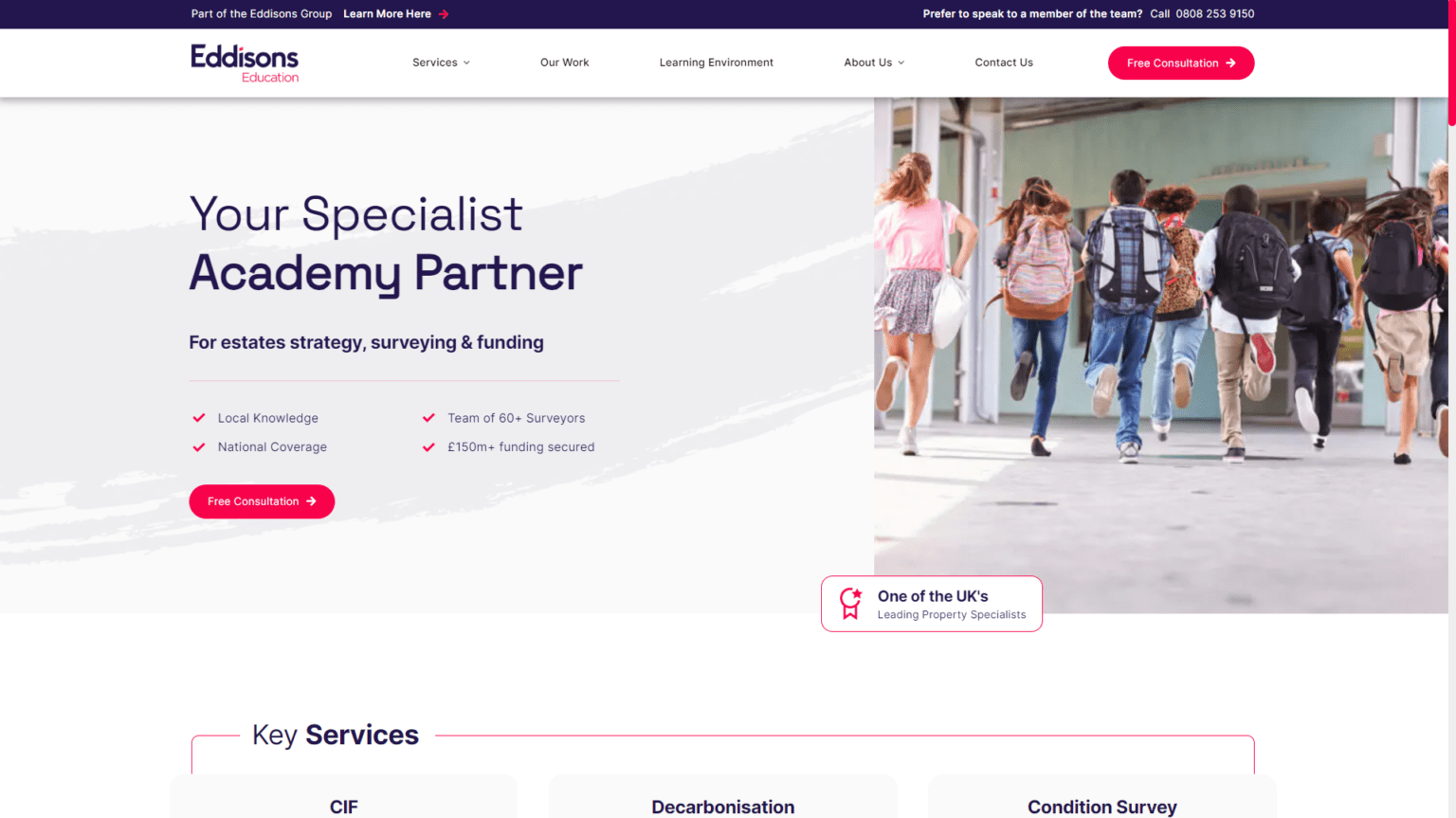Follow the Learn More Here link
Viewport: 1456px width, 818px height.
pos(387,14)
